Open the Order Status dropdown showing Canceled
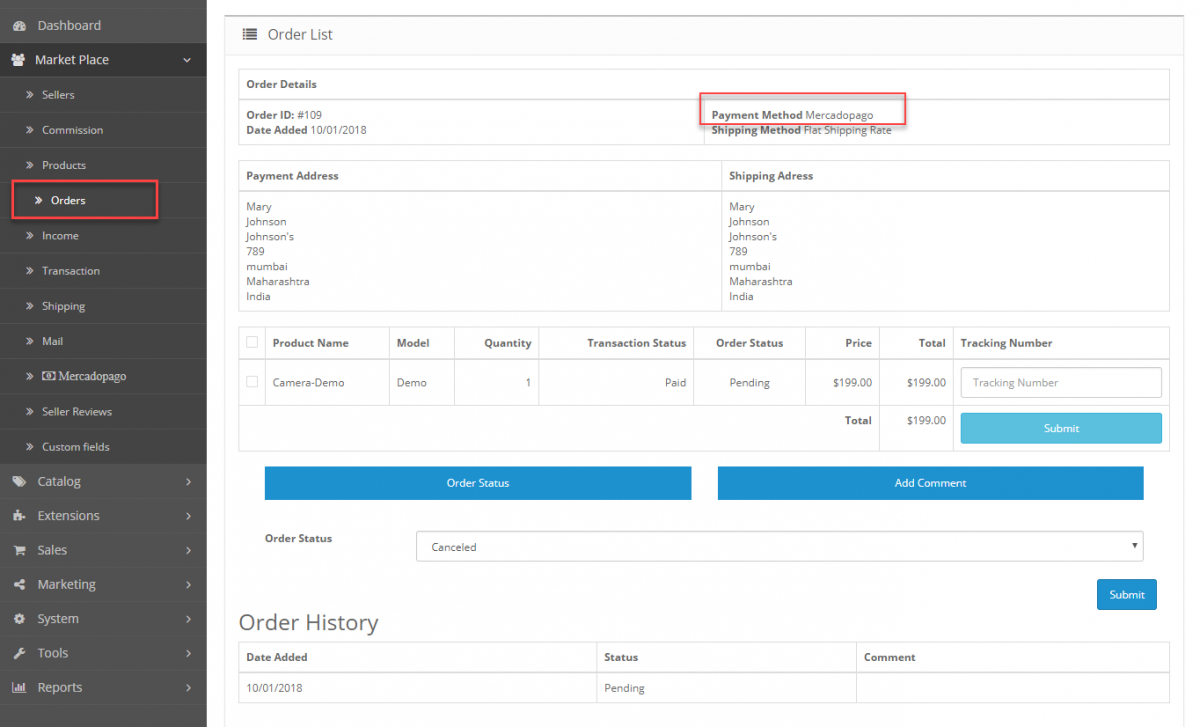The width and height of the screenshot is (1200, 727). pos(779,547)
